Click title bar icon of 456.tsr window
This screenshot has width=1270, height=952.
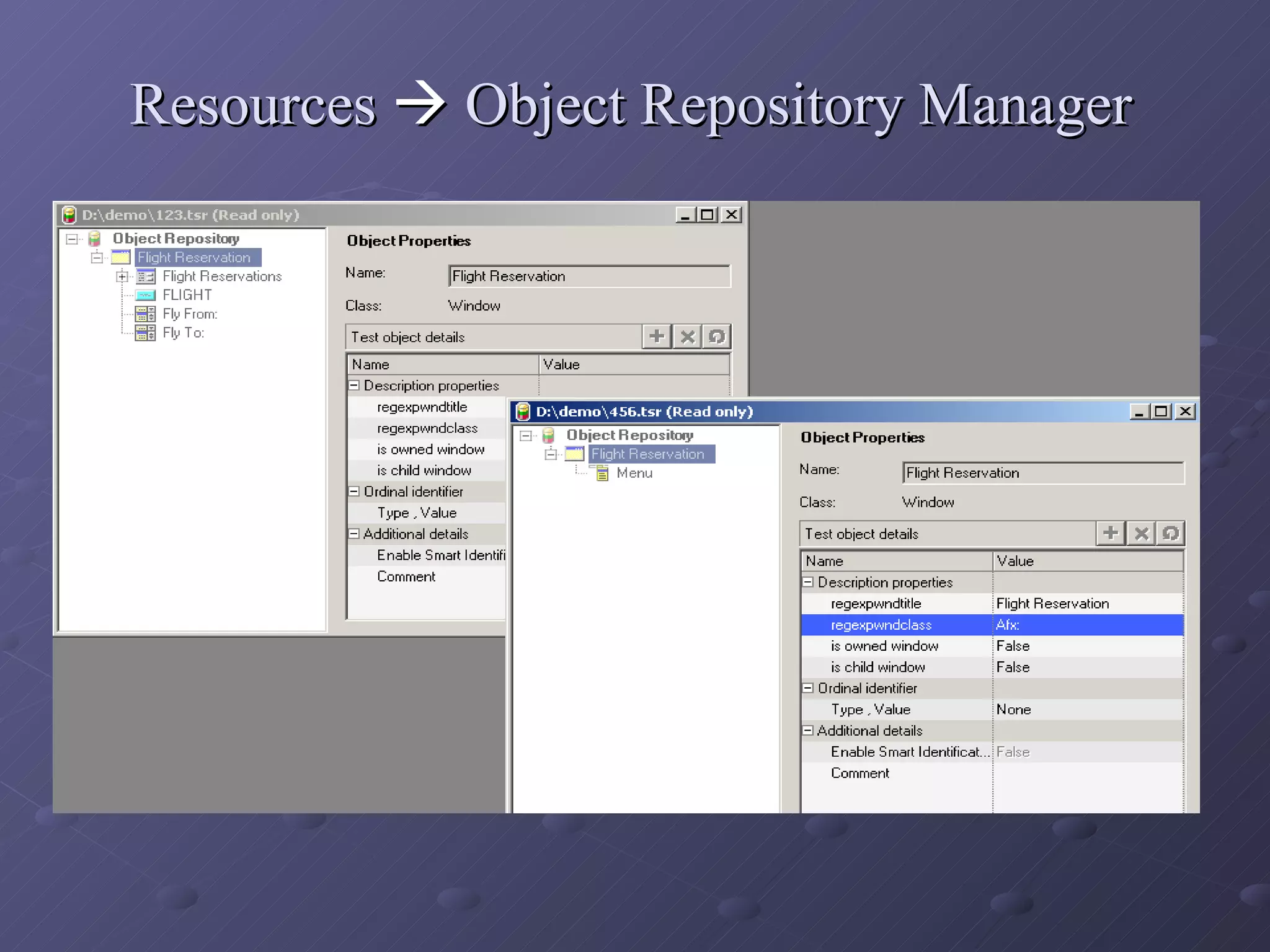(x=523, y=412)
